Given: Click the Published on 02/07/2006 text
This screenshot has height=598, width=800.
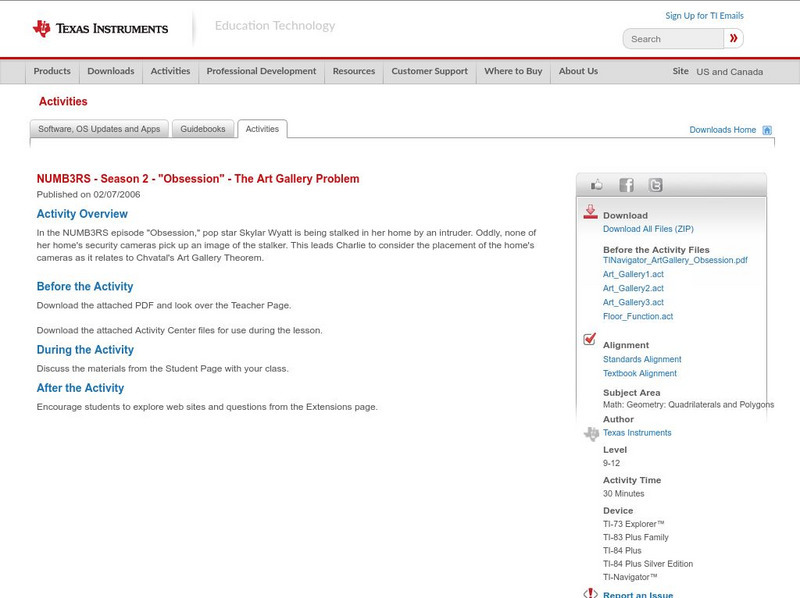Looking at the screenshot, I should point(88,194).
